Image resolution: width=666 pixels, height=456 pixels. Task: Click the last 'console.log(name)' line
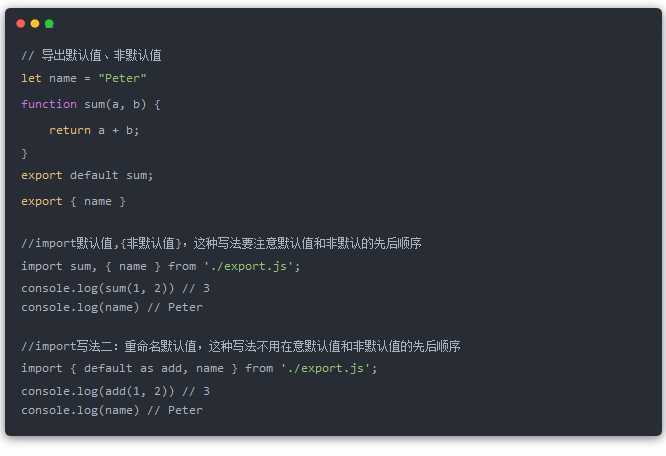111,410
